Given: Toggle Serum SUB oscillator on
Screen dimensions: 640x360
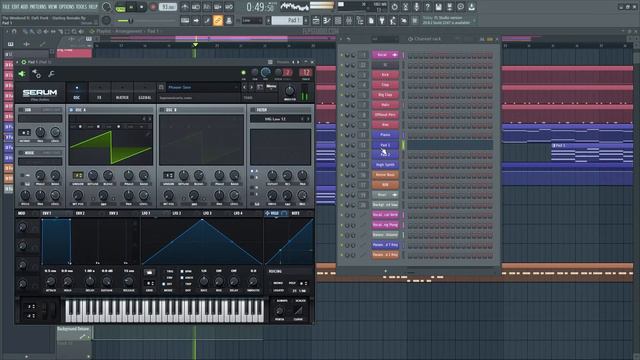Looking at the screenshot, I should [21, 110].
